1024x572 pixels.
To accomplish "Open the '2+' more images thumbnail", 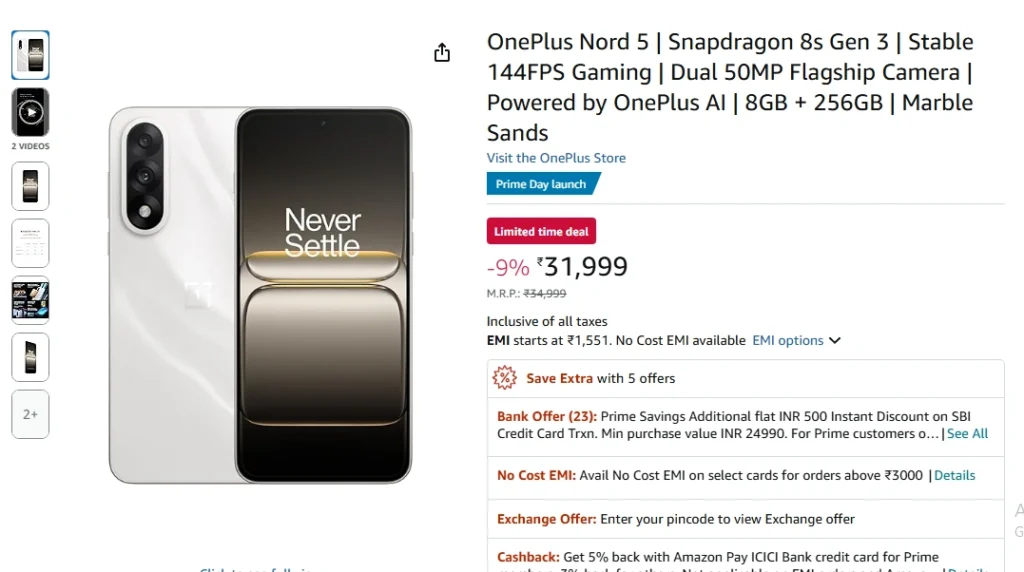I will [x=30, y=414].
